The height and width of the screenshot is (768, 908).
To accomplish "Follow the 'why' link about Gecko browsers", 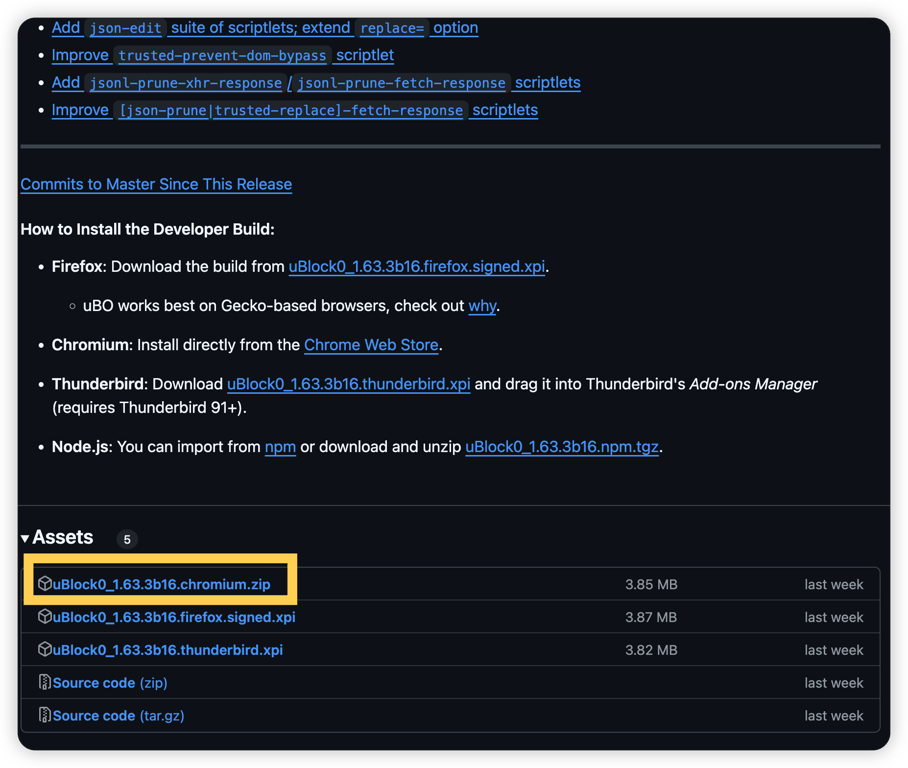I will (482, 306).
